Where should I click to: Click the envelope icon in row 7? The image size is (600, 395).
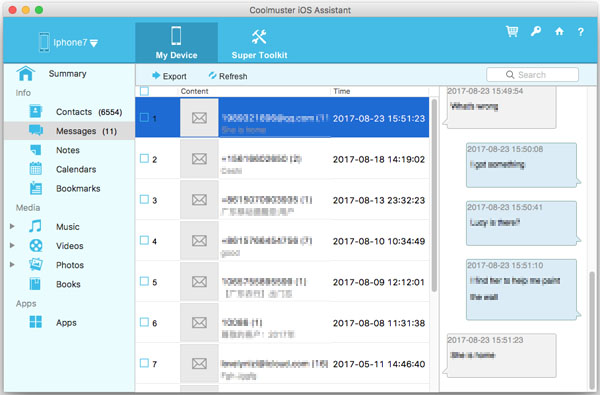click(199, 364)
